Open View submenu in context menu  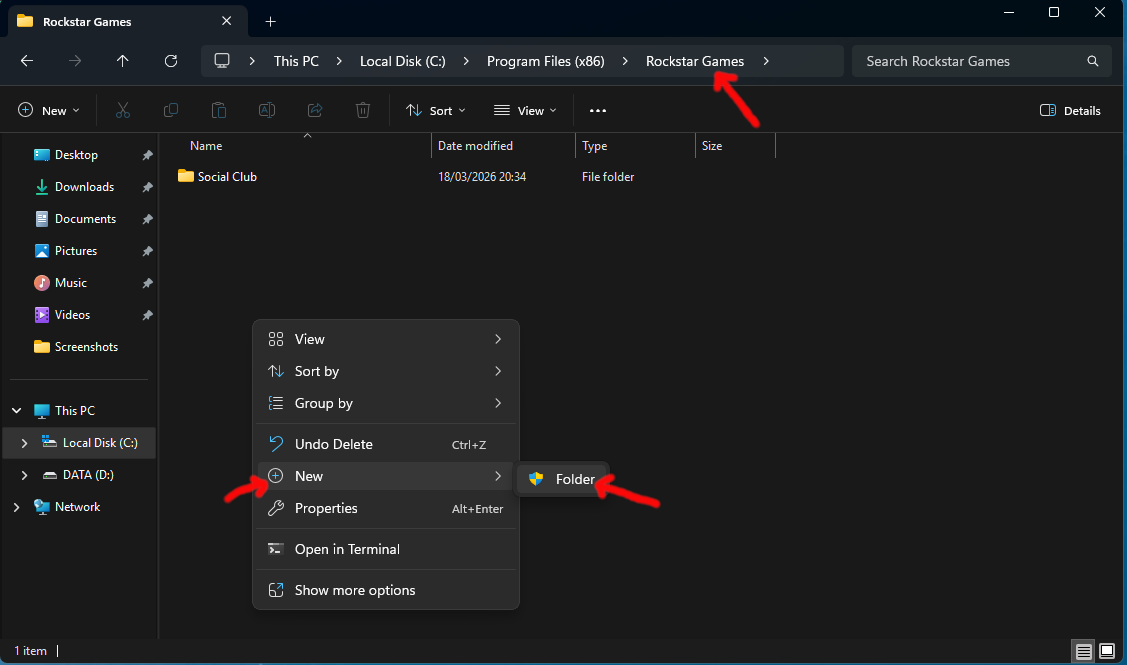click(386, 339)
